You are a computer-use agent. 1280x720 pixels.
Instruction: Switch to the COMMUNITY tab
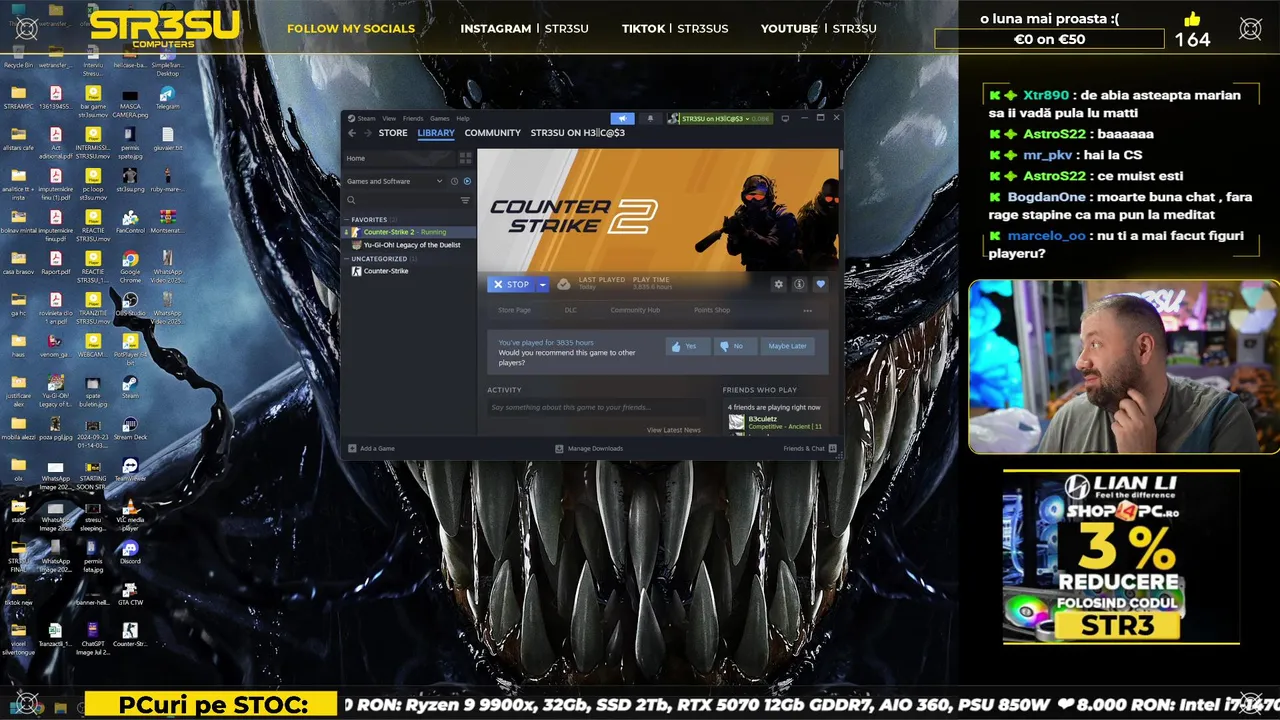pyautogui.click(x=492, y=133)
